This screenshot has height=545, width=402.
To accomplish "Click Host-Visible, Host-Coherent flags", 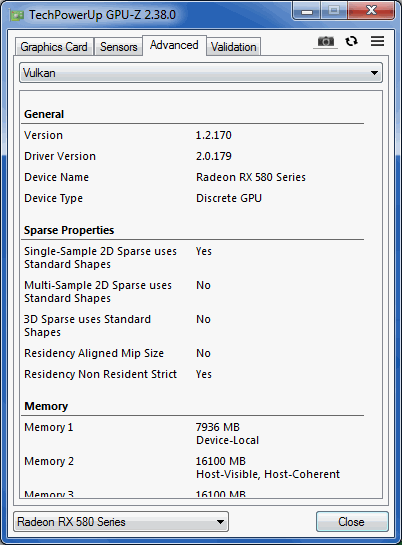I will pos(268,474).
